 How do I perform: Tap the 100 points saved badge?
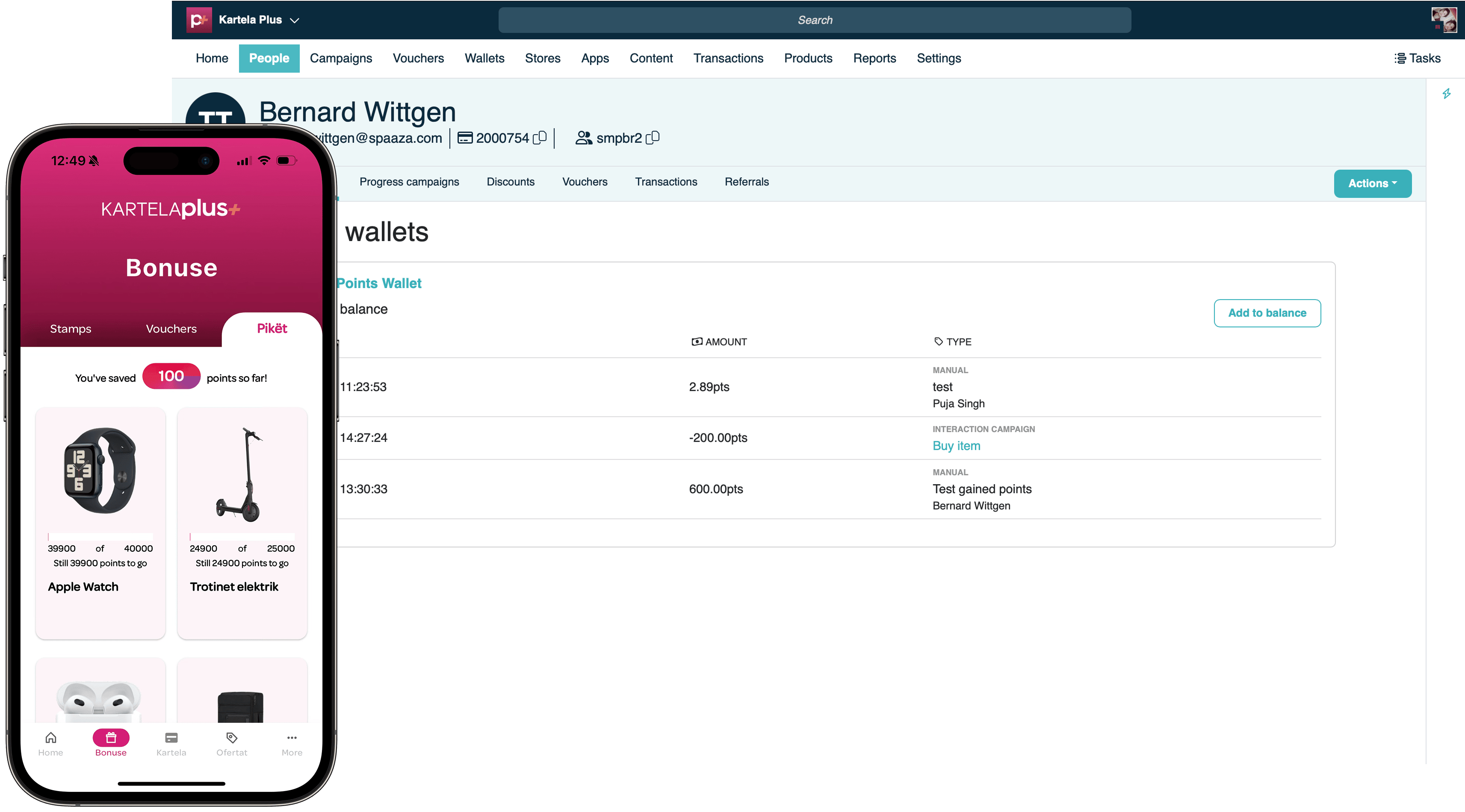[x=171, y=376]
